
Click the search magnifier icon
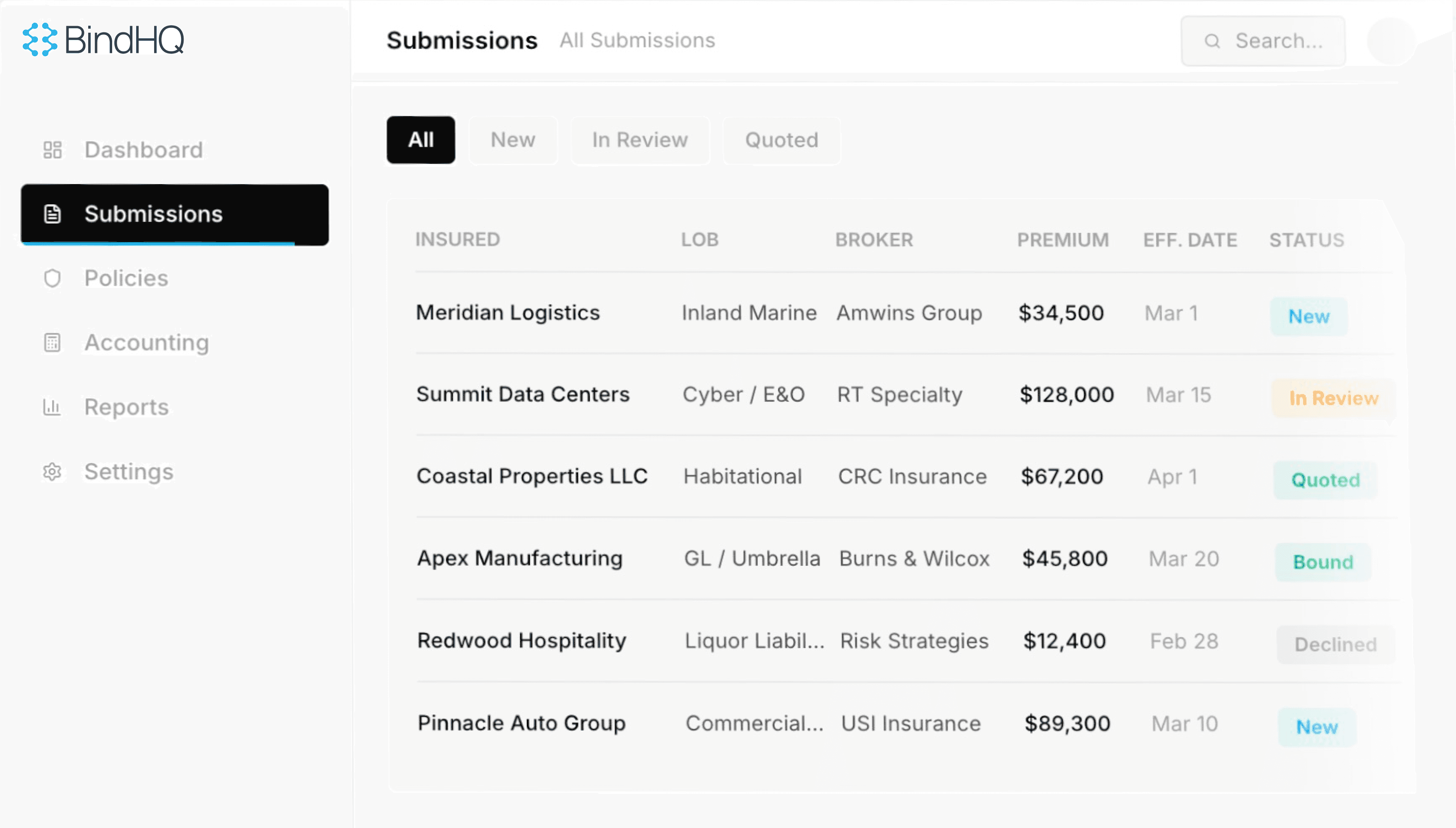click(x=1212, y=41)
